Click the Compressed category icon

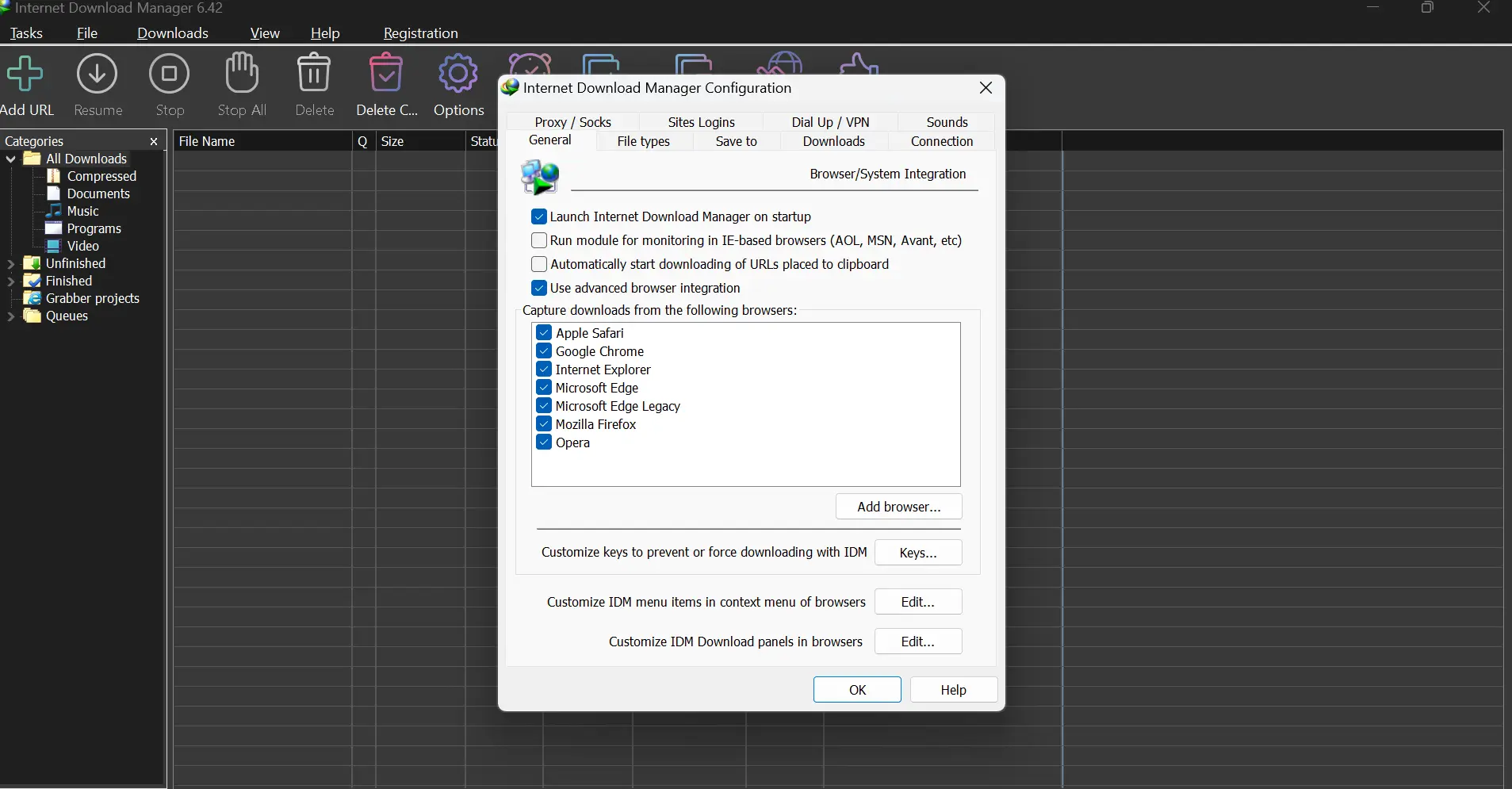tap(54, 176)
